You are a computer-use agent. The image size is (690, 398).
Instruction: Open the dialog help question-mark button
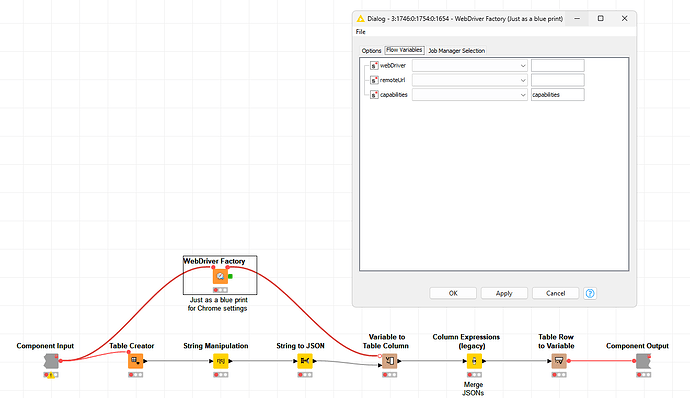coord(590,293)
